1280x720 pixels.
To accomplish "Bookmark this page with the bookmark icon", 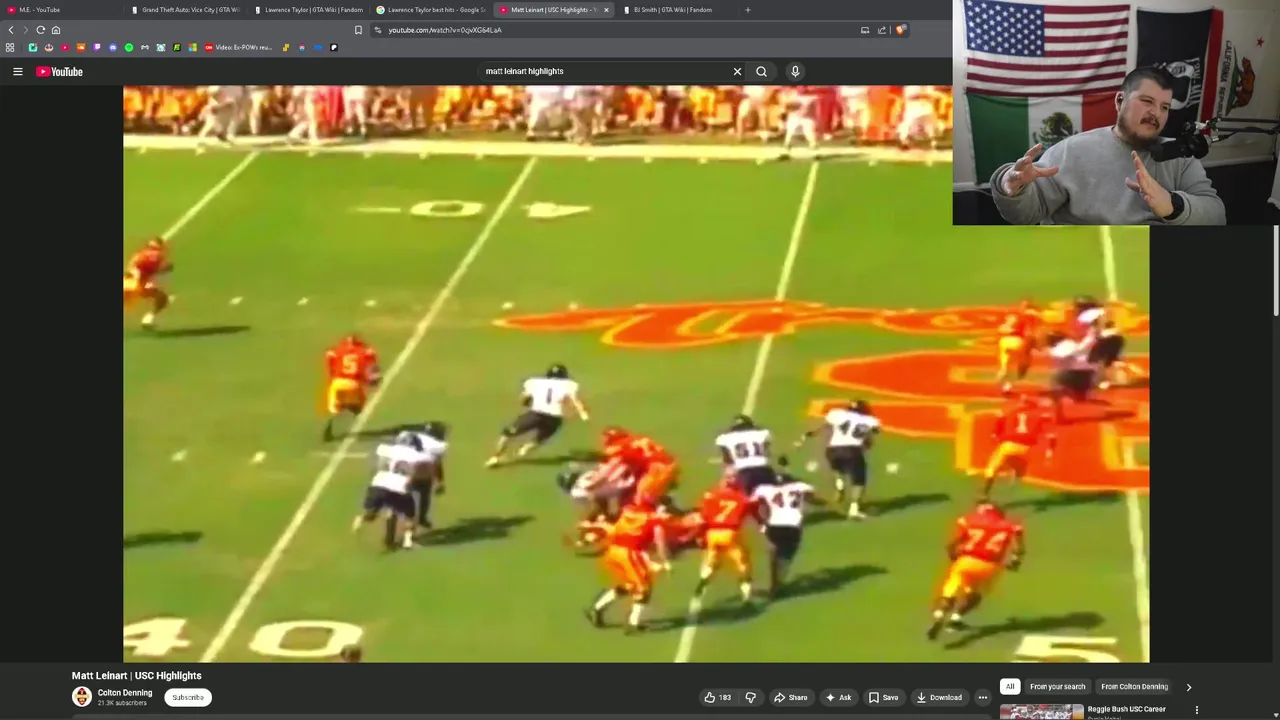I will click(x=358, y=30).
